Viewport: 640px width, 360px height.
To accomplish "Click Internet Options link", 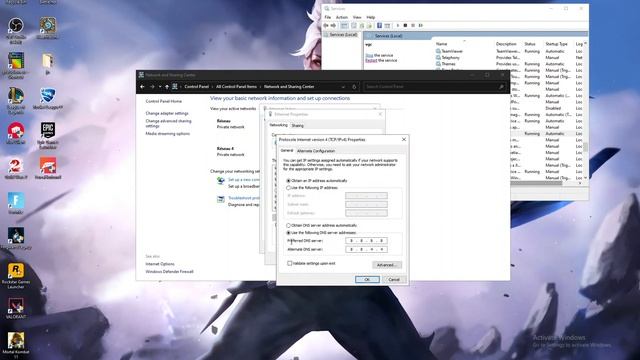I will [160, 264].
